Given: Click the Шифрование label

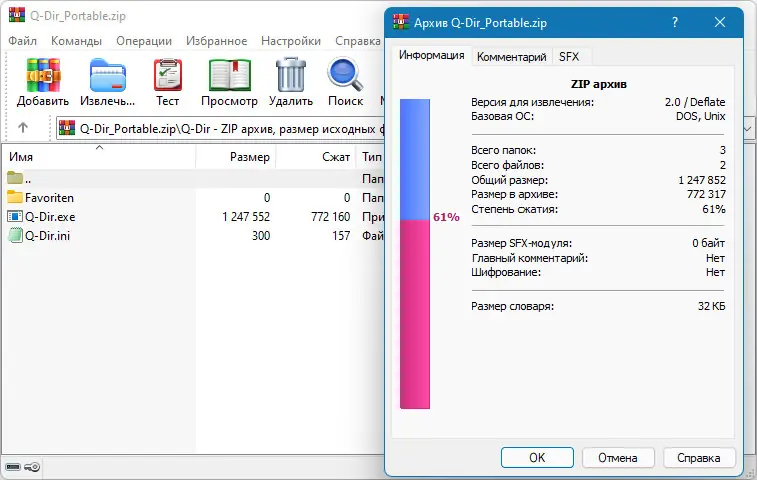Looking at the screenshot, I should coord(506,272).
